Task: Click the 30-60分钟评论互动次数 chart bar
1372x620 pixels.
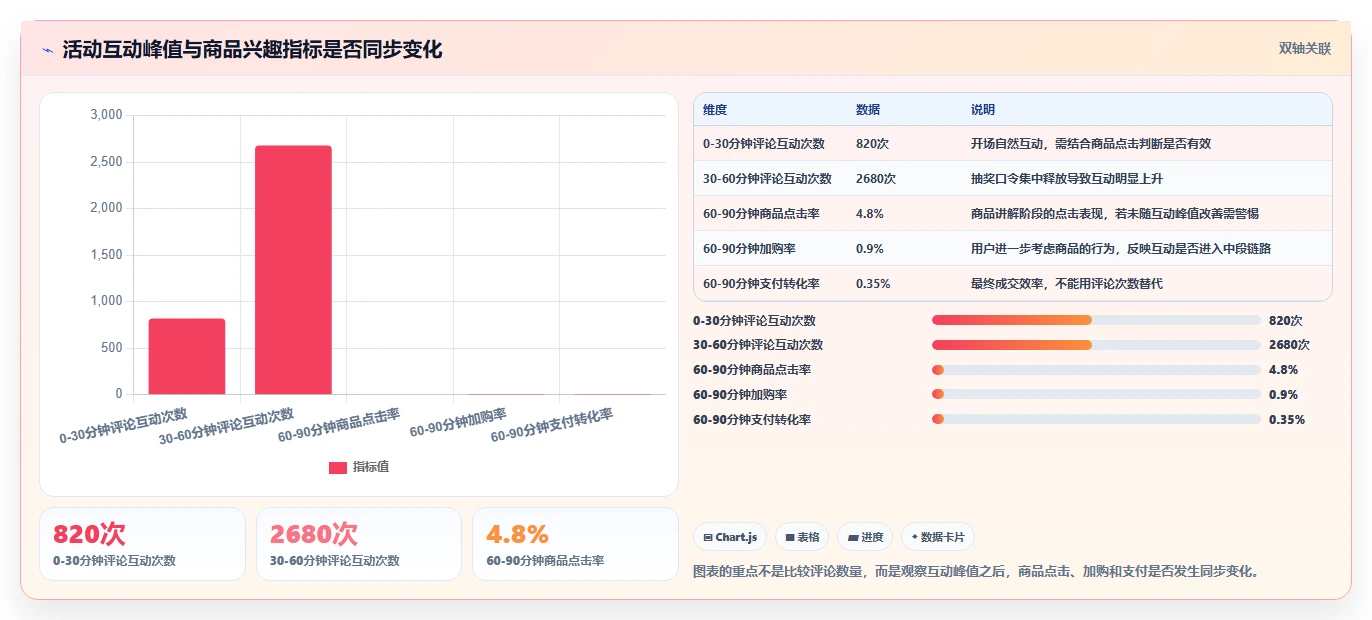Action: tap(293, 270)
